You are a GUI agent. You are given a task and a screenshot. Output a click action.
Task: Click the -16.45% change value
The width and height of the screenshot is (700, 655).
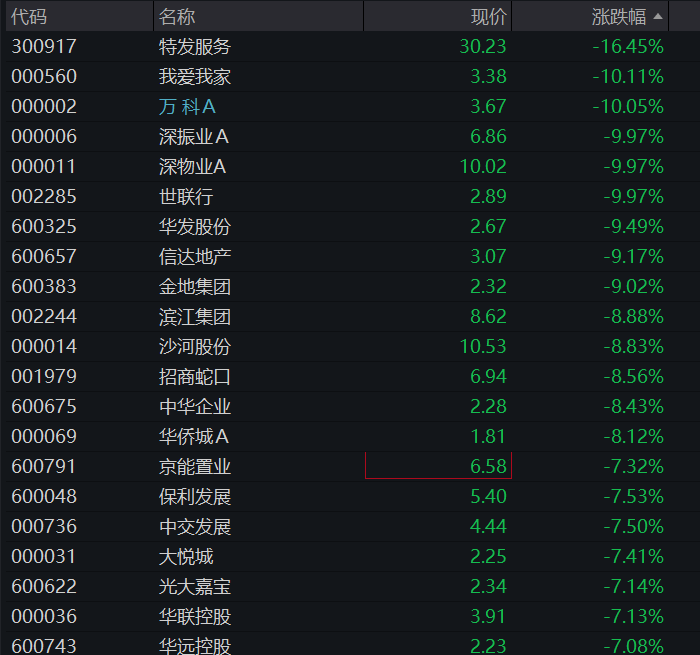628,46
